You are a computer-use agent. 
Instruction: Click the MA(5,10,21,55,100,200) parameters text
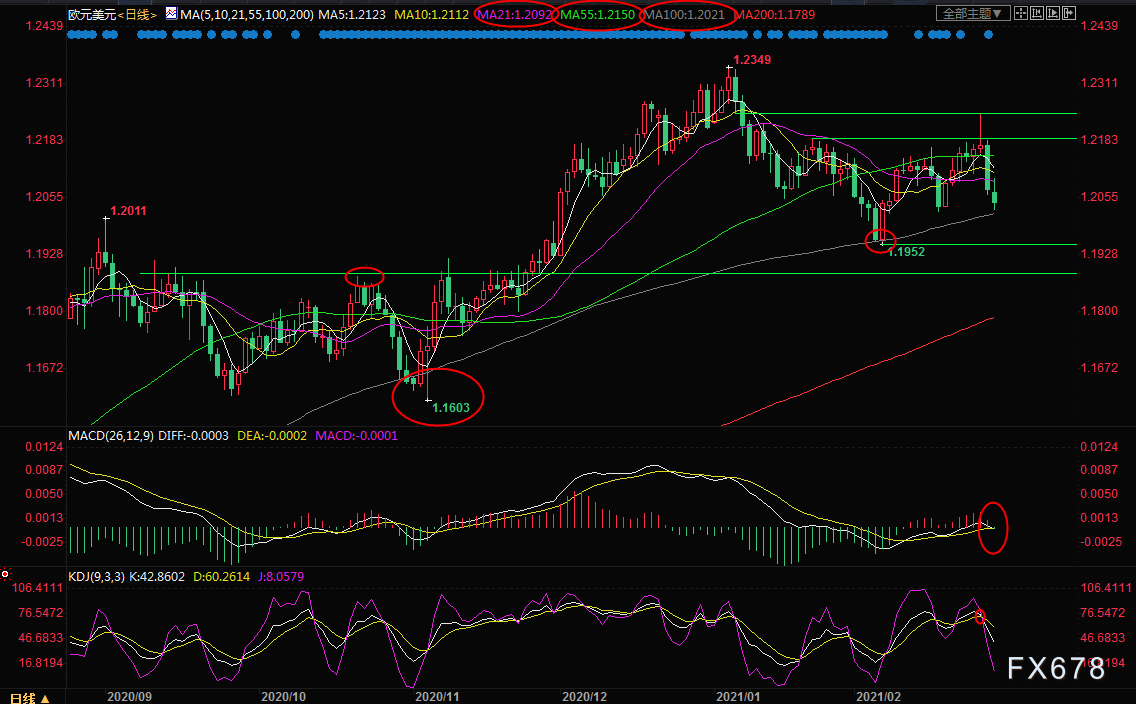tap(247, 14)
